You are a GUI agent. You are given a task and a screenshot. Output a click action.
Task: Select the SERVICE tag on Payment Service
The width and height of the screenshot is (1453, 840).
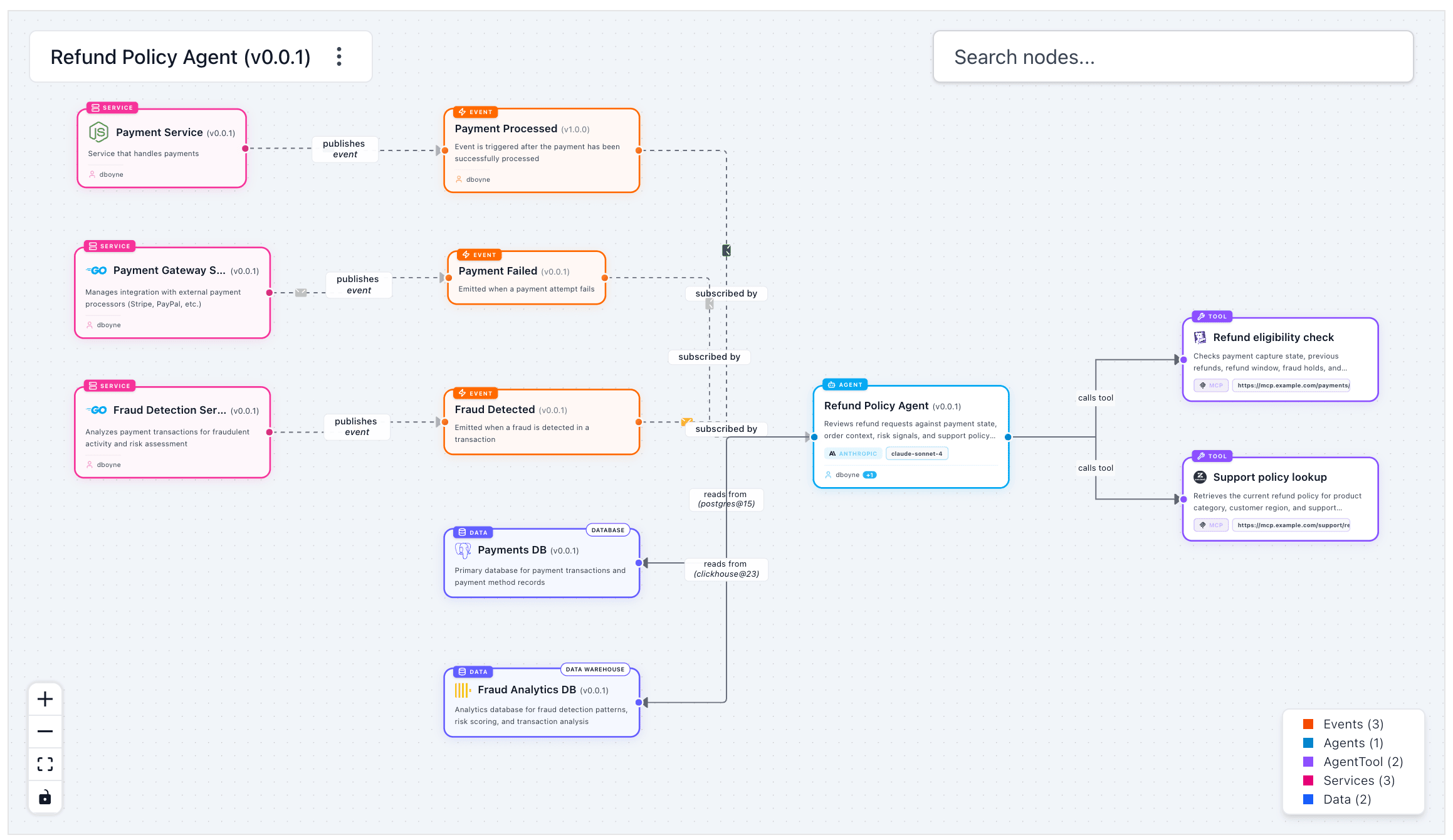click(x=112, y=108)
